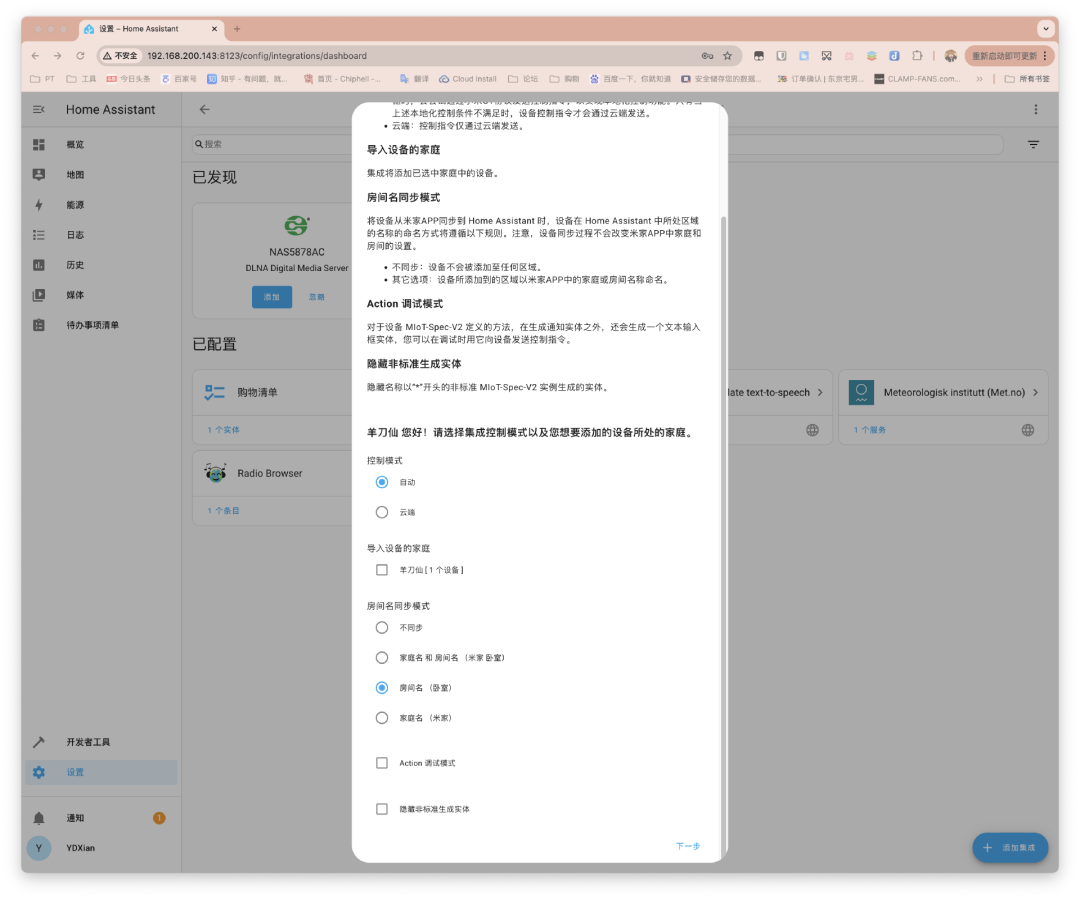This screenshot has width=1080, height=899.
Task: Click 下一步 next button in dialog
Action: pos(688,846)
